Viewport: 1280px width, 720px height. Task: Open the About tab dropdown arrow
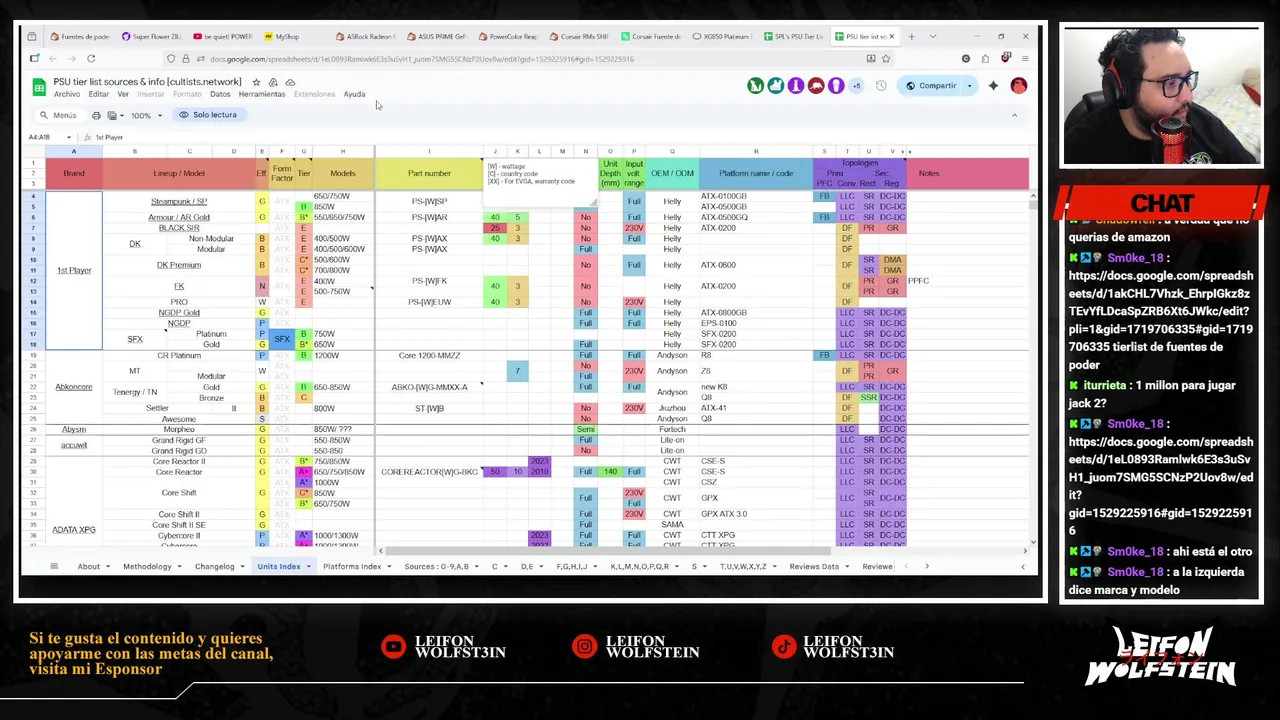pyautogui.click(x=110, y=567)
